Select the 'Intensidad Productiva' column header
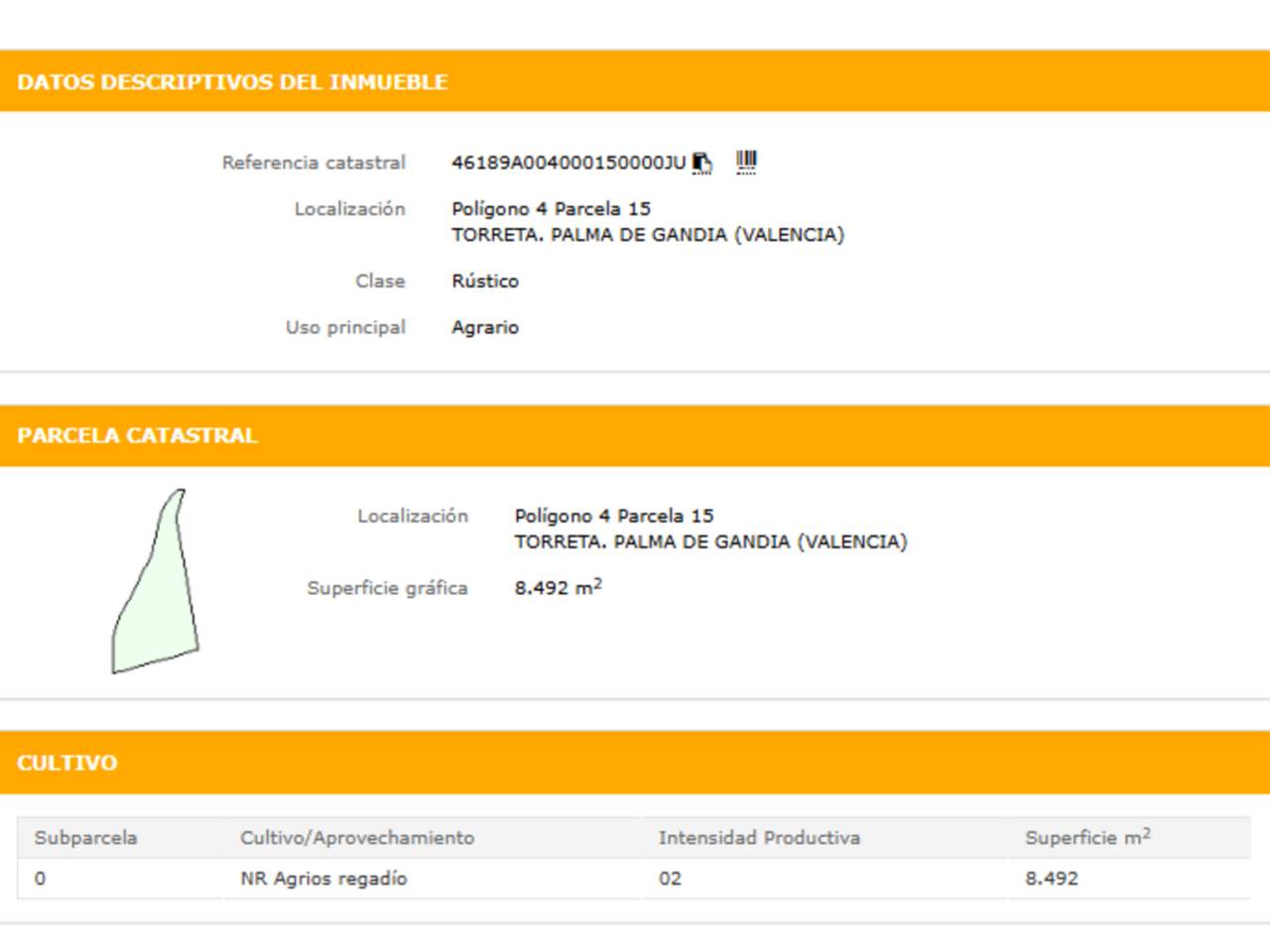This screenshot has width=1270, height=952. point(759,838)
